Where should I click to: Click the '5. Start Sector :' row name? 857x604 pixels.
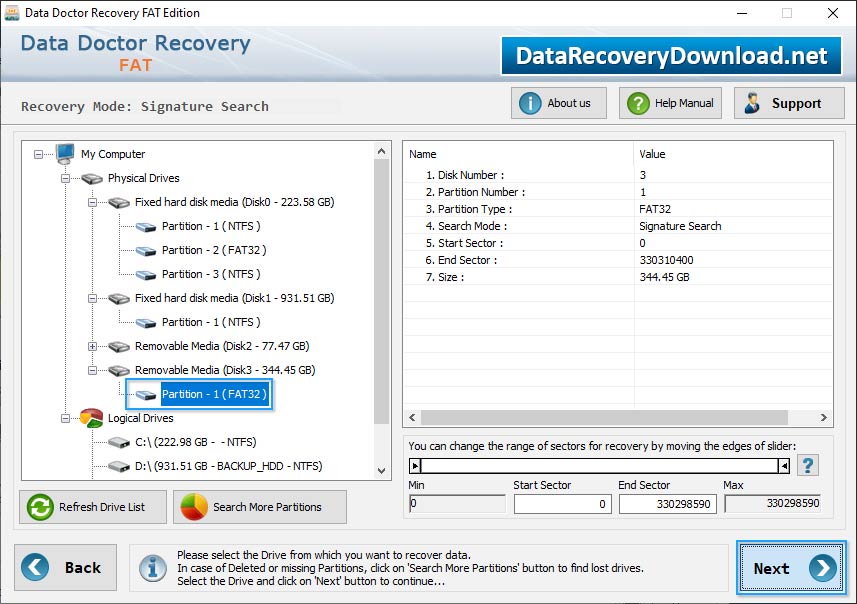tap(465, 243)
